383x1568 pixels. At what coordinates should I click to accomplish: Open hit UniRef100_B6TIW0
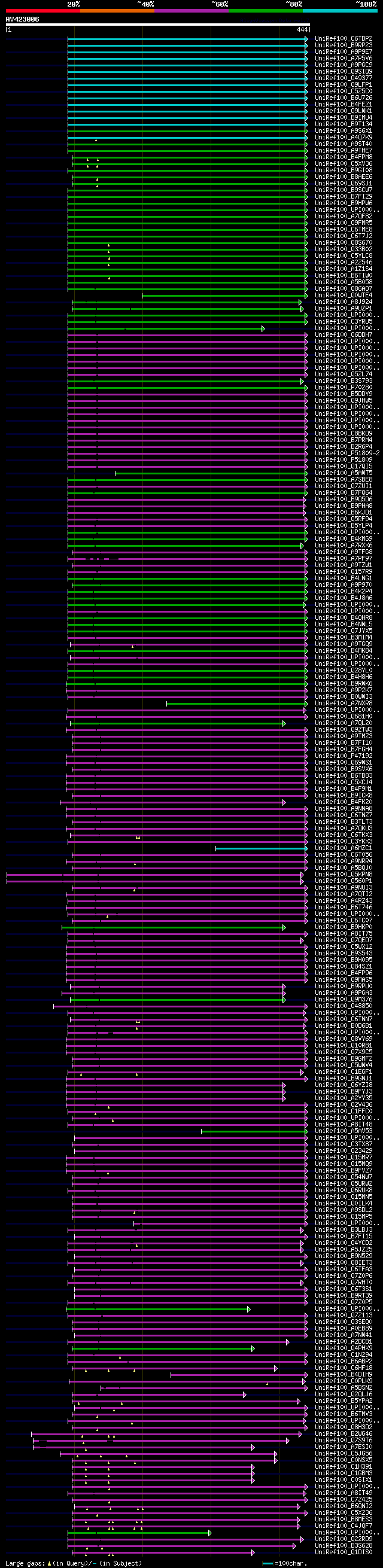coord(344,276)
